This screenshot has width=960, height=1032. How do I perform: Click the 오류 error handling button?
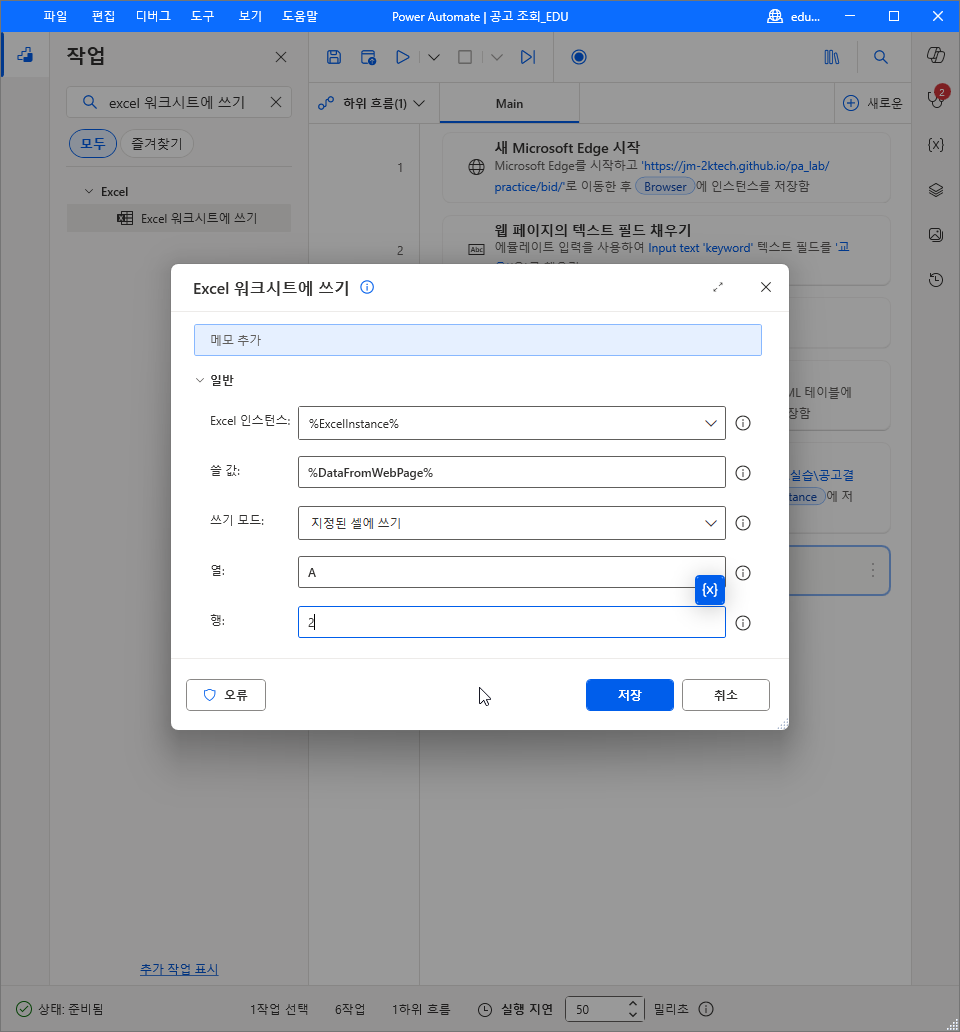click(226, 695)
